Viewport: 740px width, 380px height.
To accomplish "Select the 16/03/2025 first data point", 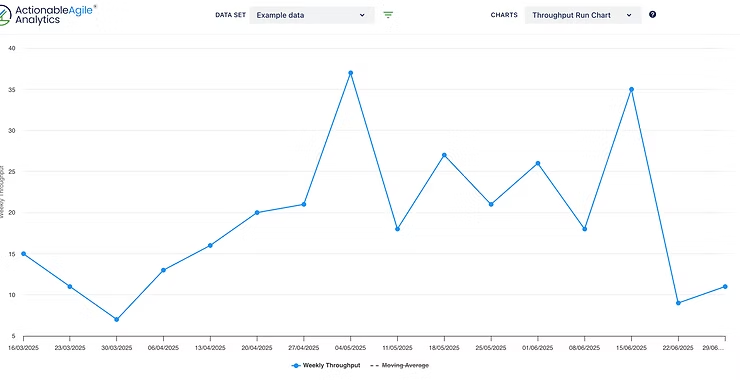I will [x=24, y=254].
